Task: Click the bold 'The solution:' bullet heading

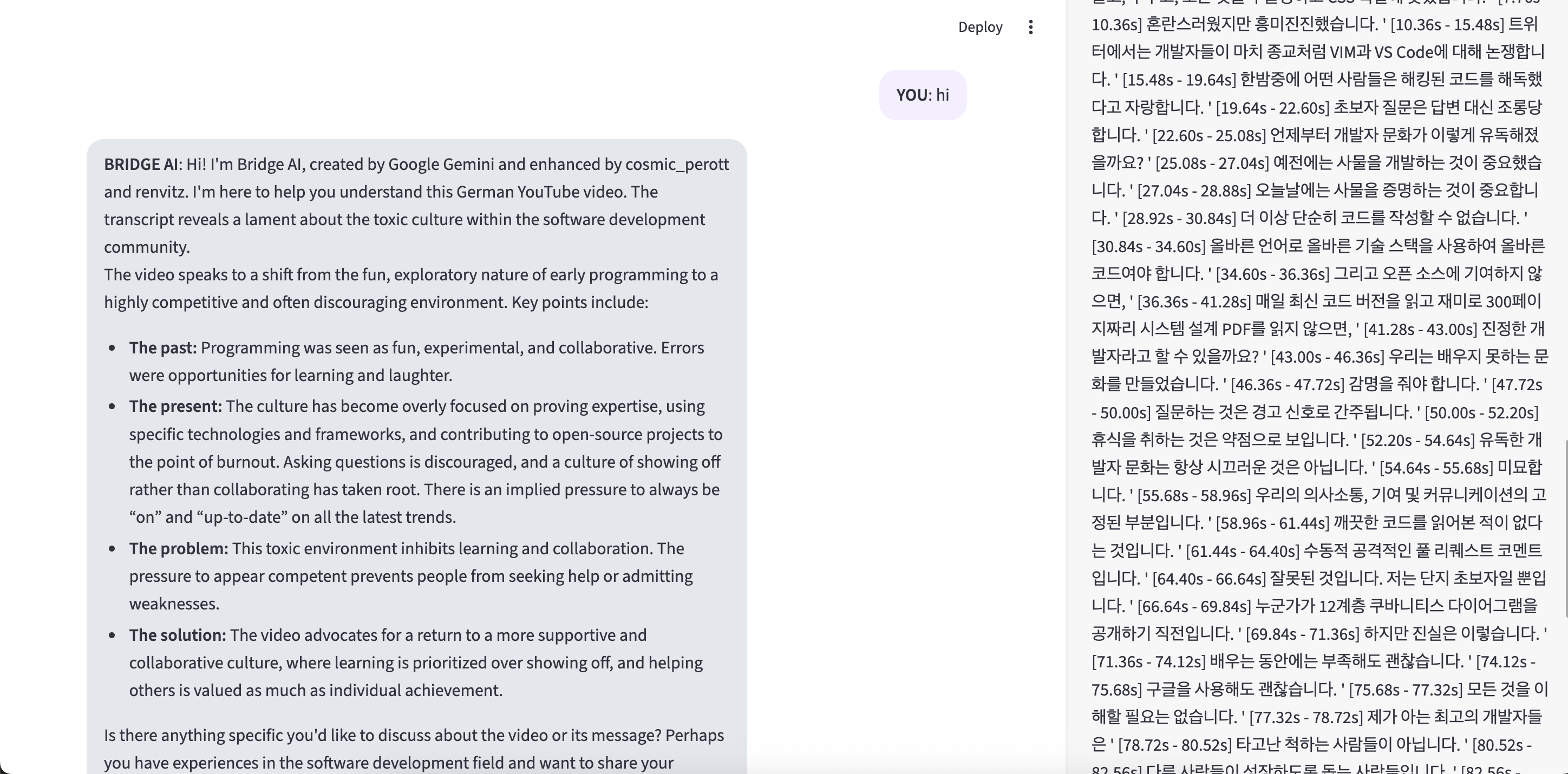Action: click(x=177, y=635)
